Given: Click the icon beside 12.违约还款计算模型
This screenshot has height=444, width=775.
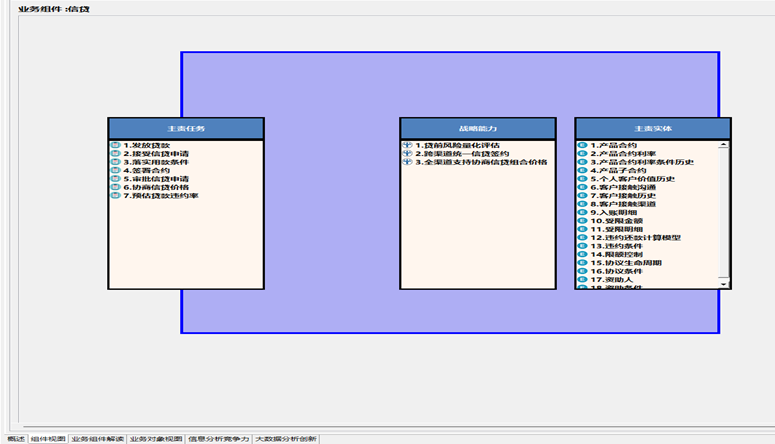Looking at the screenshot, I should pos(582,237).
